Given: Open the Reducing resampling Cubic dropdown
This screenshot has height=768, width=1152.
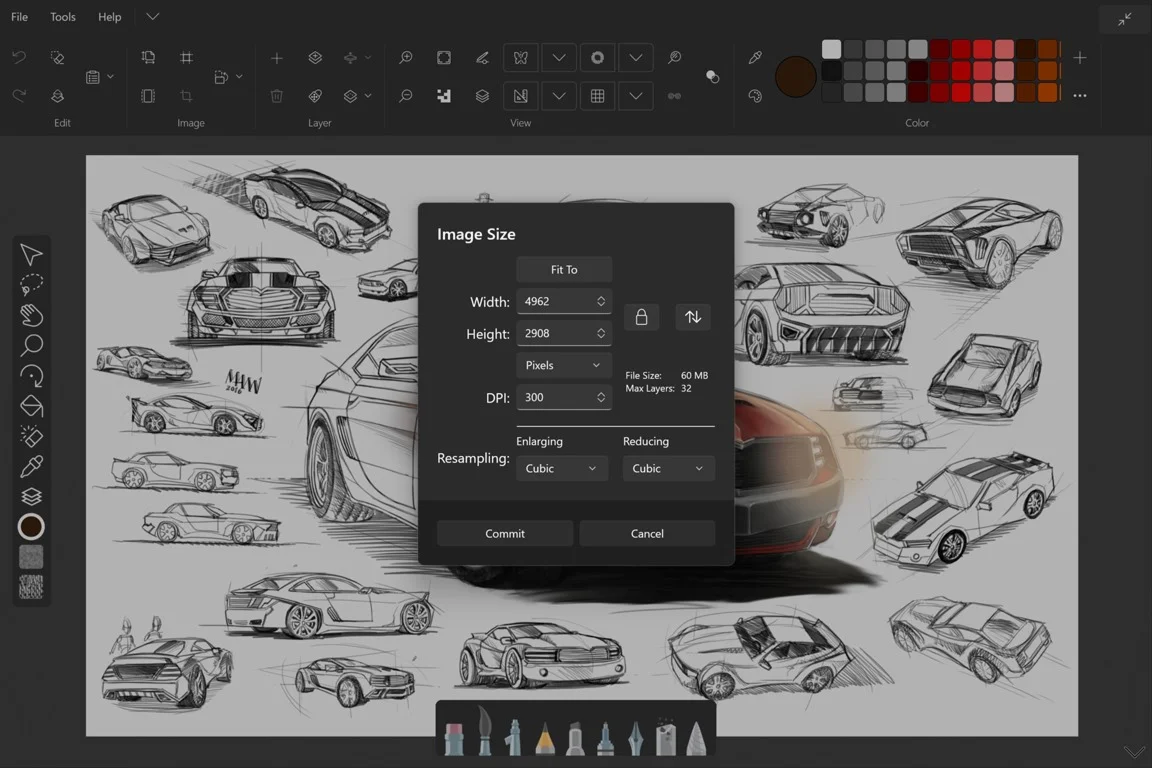Looking at the screenshot, I should tap(668, 468).
